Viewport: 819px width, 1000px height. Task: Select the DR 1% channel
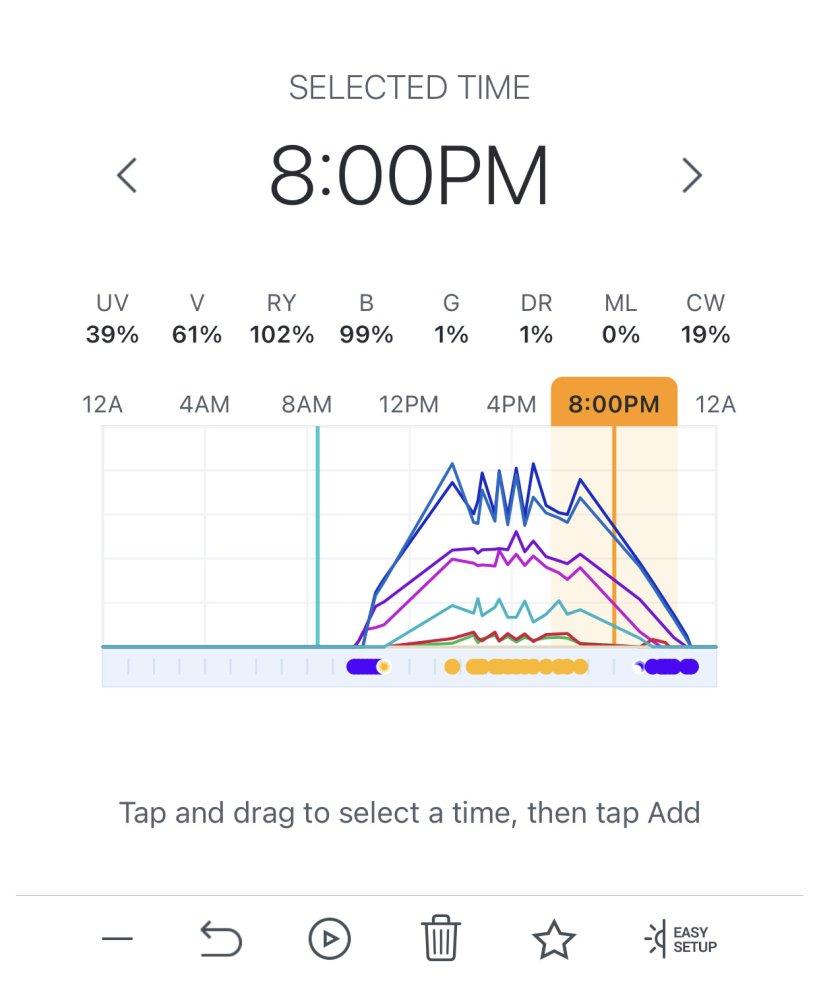click(536, 319)
